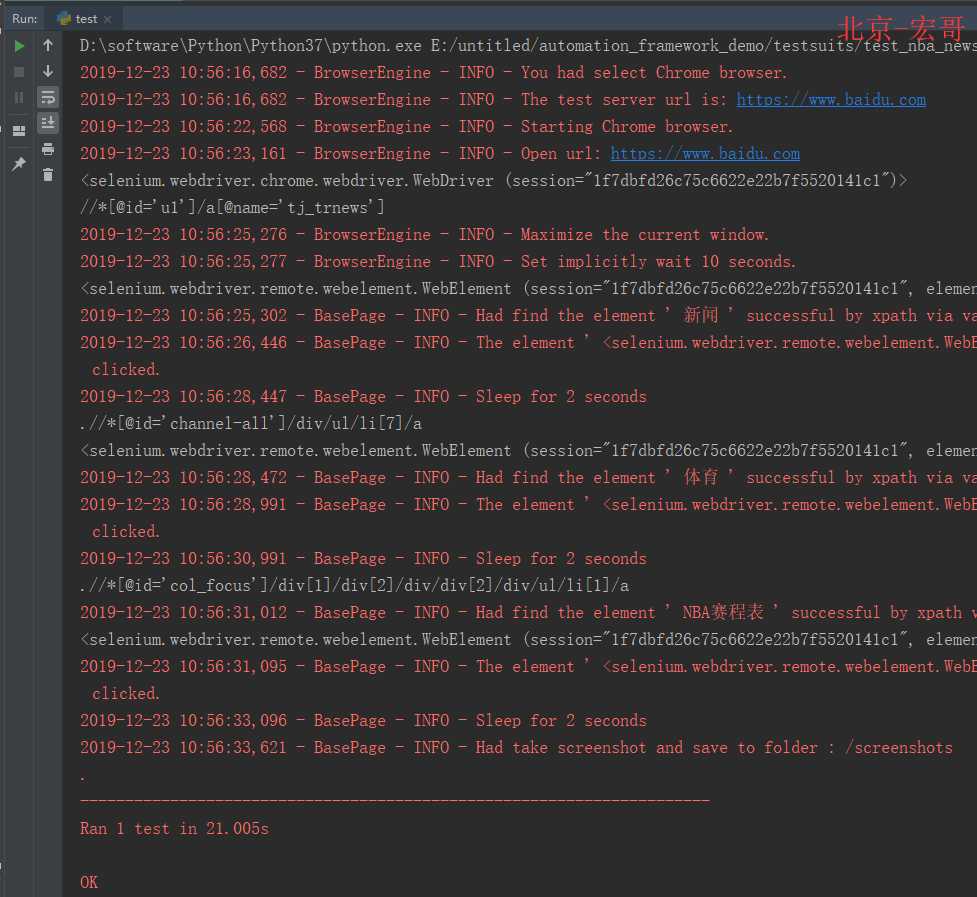Click the 'Run:' panel label
This screenshot has height=897, width=977.
25,19
